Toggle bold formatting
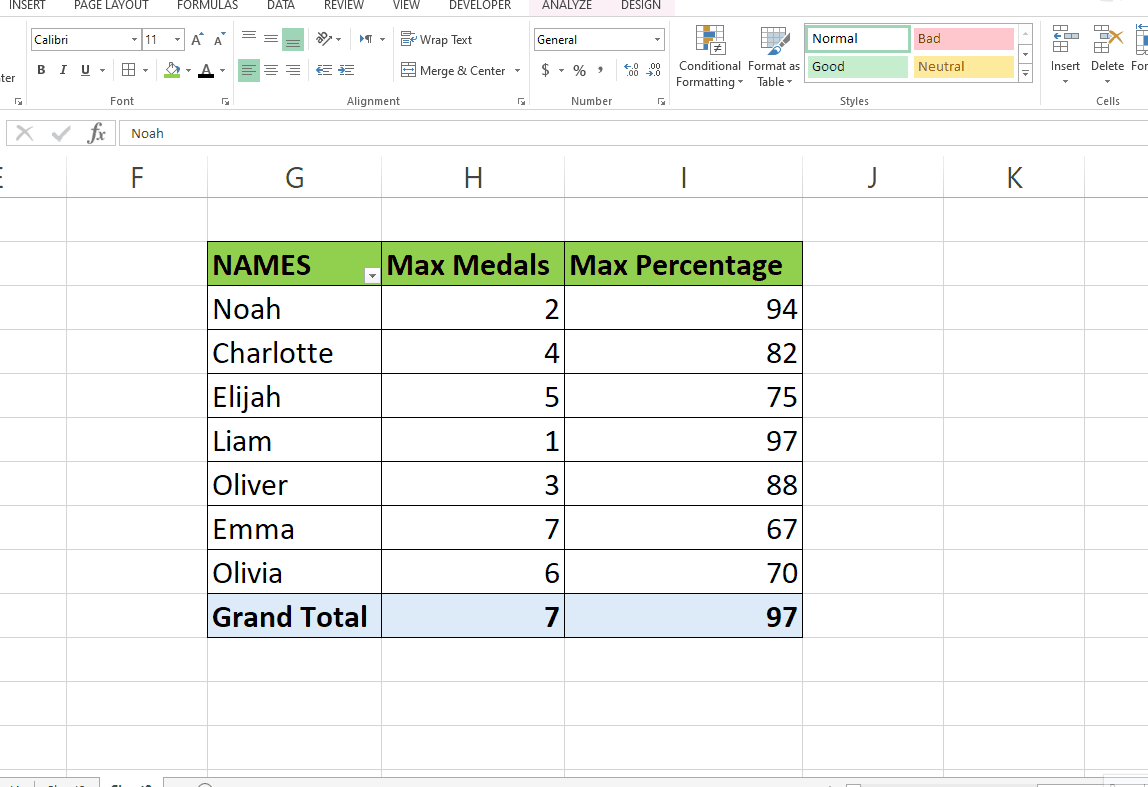1148x787 pixels. click(41, 70)
